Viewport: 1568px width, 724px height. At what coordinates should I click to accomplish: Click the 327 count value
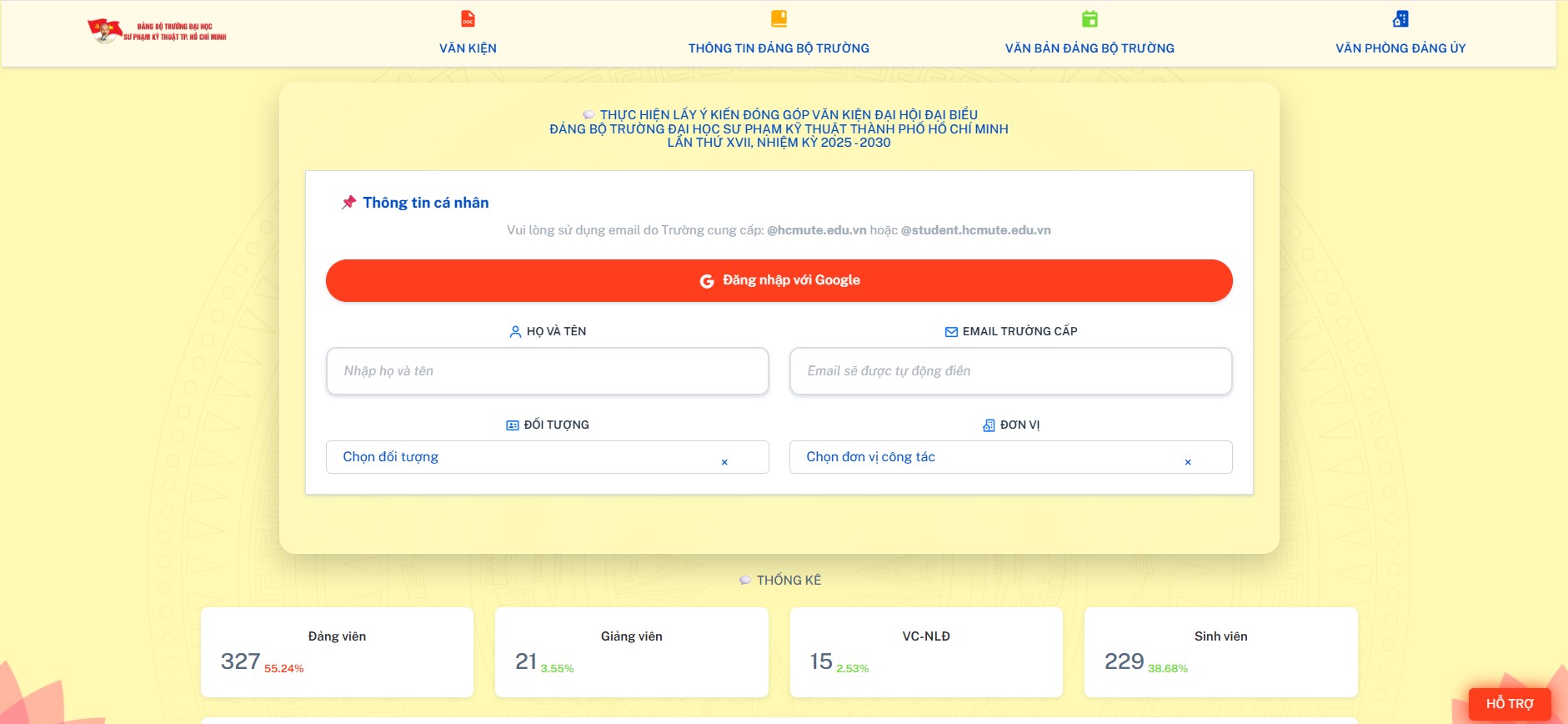point(240,661)
